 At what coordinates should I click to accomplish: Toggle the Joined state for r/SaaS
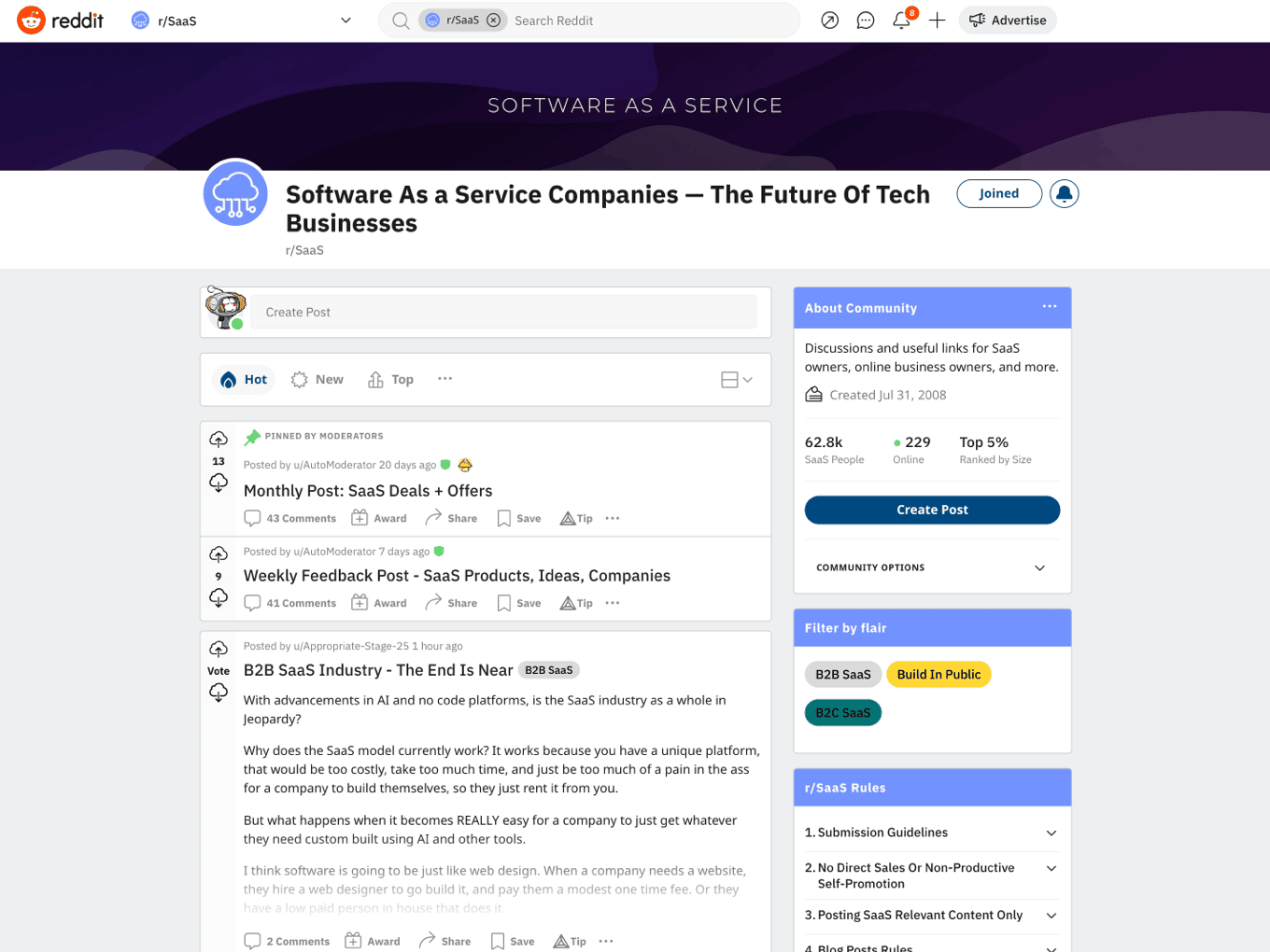pyautogui.click(x=999, y=193)
